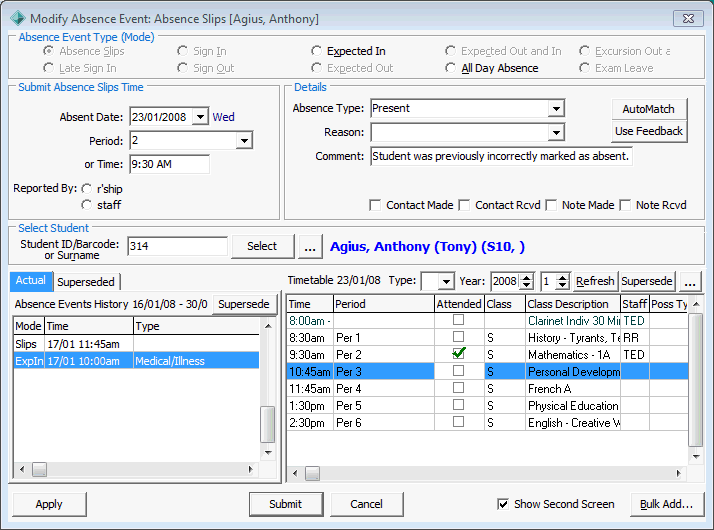
Task: Select the ExpIn Medical/Illness history row
Action: 136,361
